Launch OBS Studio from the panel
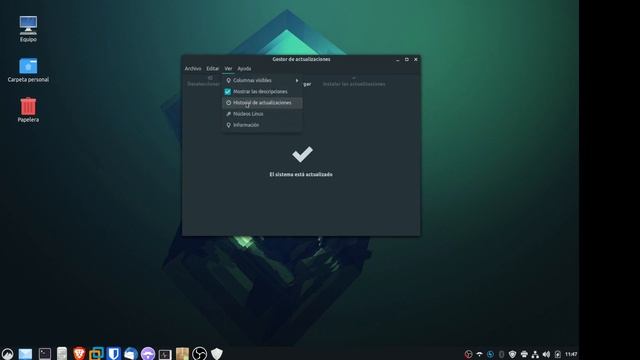 point(200,353)
